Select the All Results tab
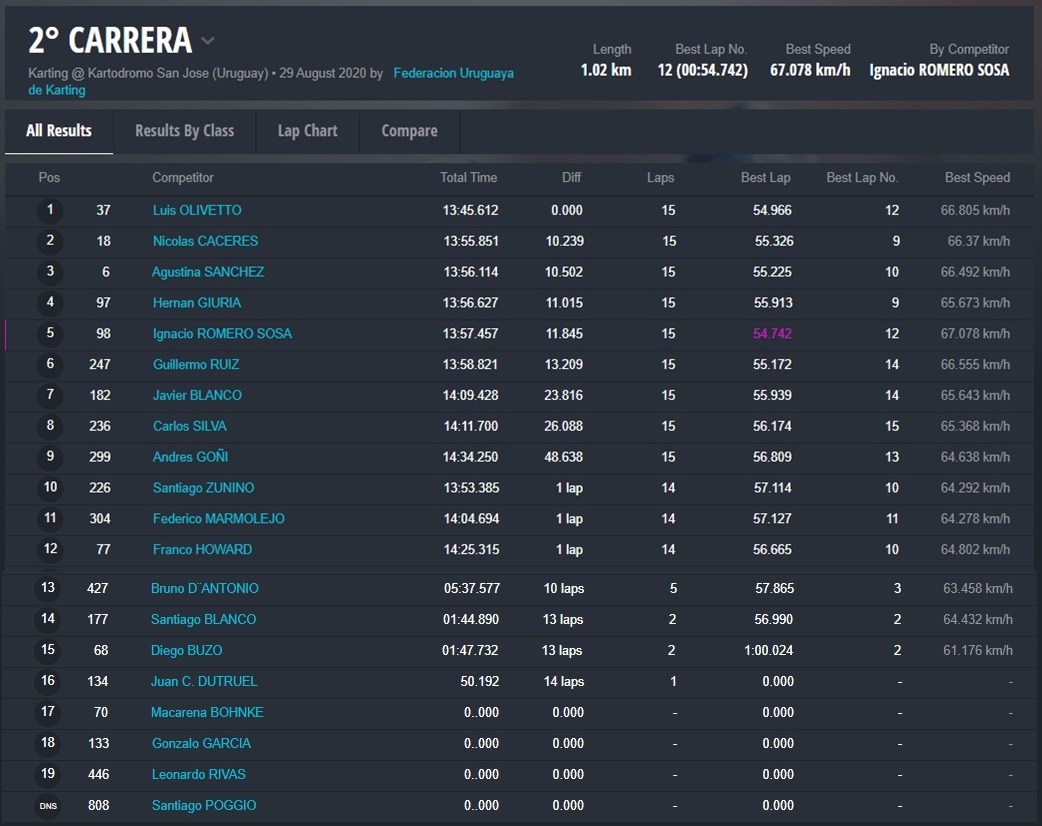1042x826 pixels. click(59, 131)
